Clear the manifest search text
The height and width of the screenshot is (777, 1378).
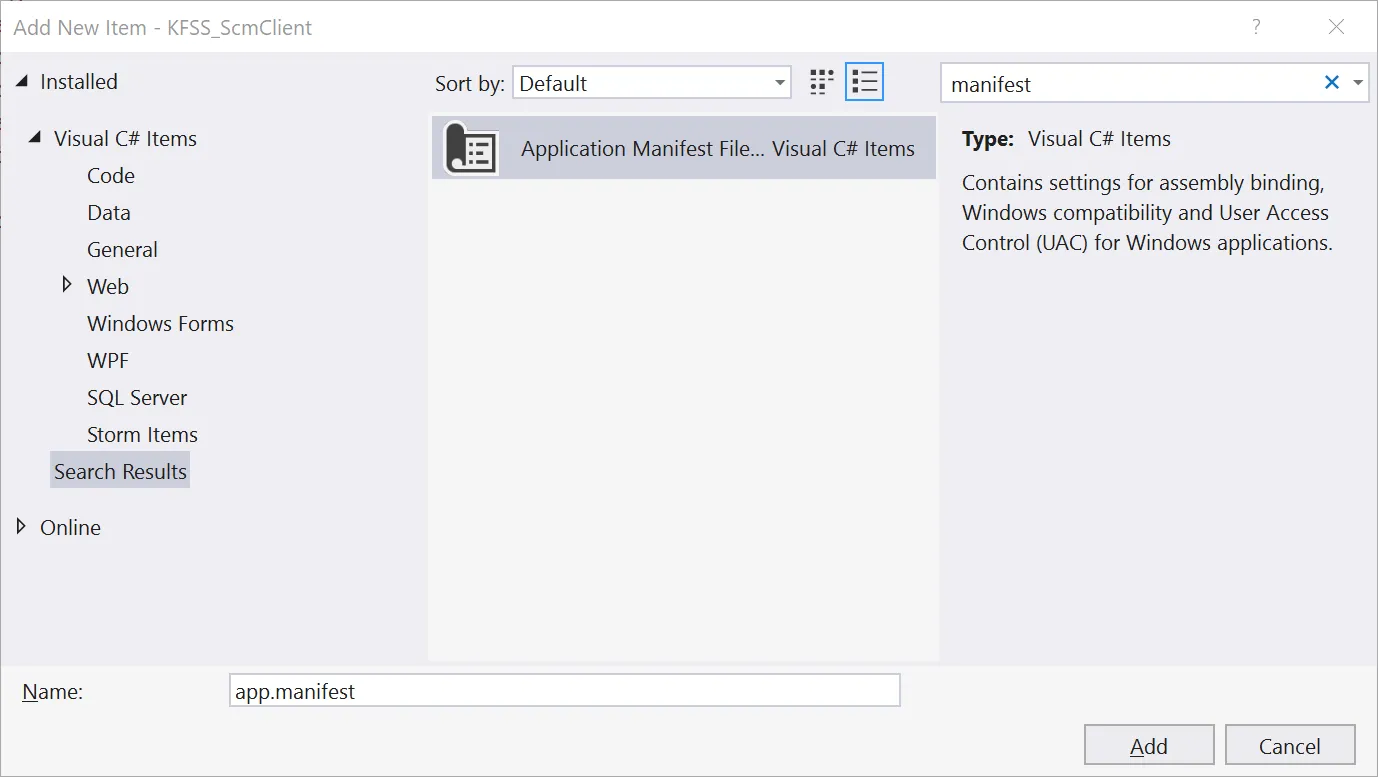click(x=1331, y=83)
